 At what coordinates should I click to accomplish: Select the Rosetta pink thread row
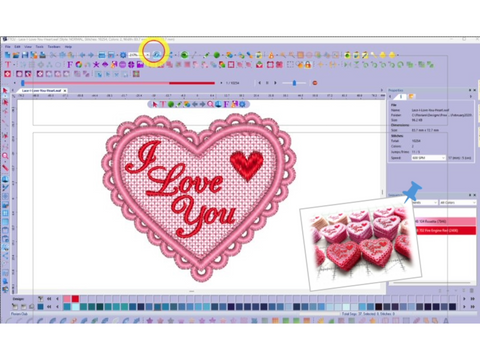tap(445, 221)
